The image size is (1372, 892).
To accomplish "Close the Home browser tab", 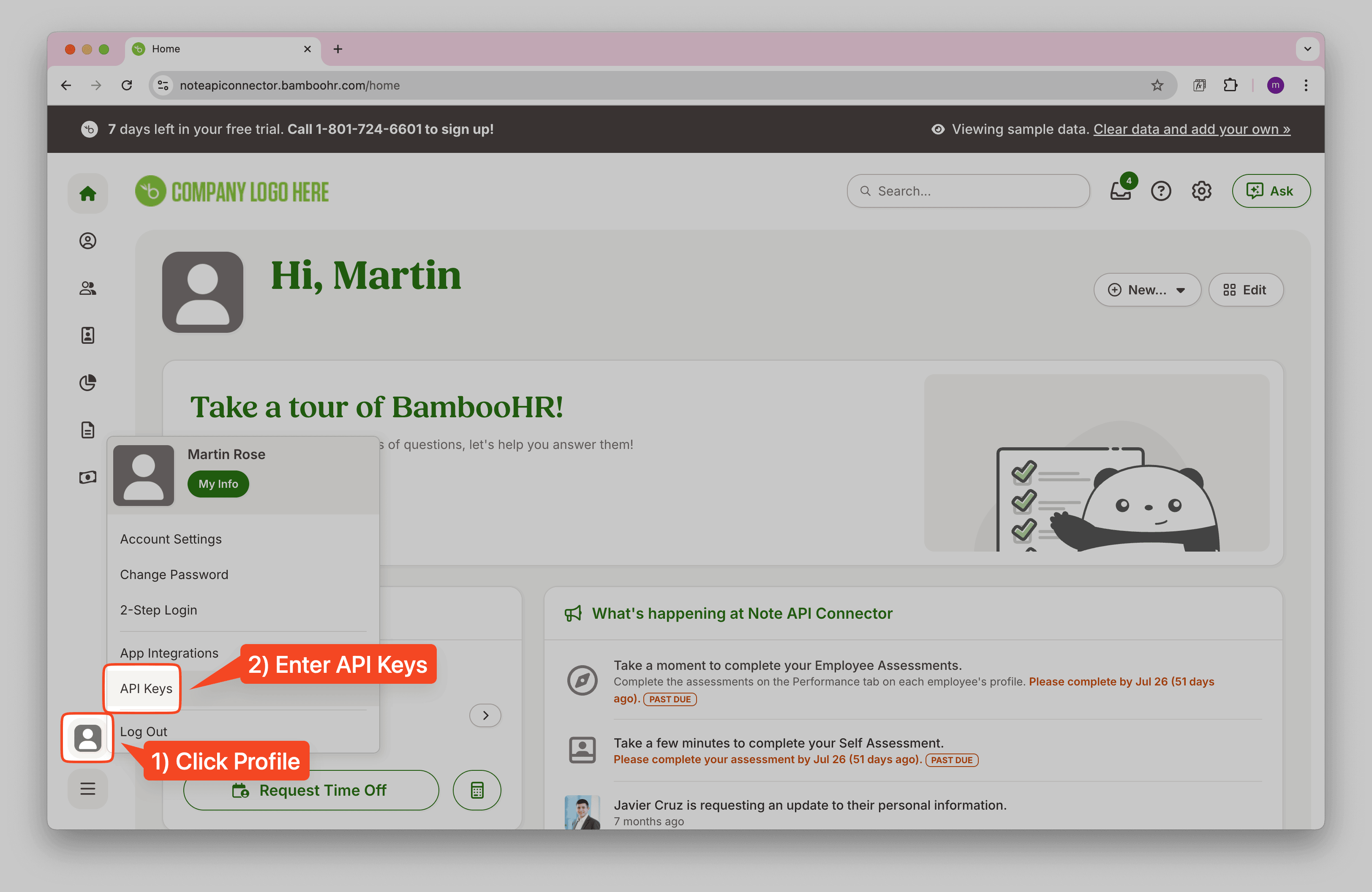I will (307, 49).
